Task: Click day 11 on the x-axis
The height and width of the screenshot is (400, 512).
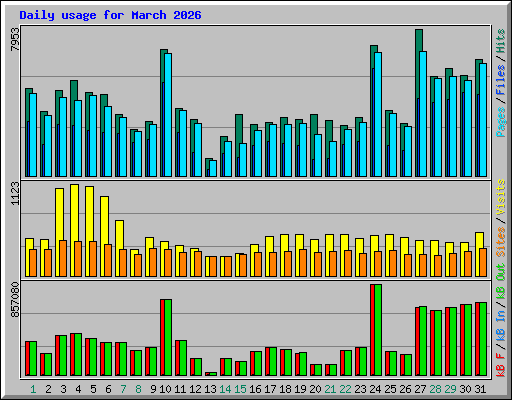Action: [180, 389]
